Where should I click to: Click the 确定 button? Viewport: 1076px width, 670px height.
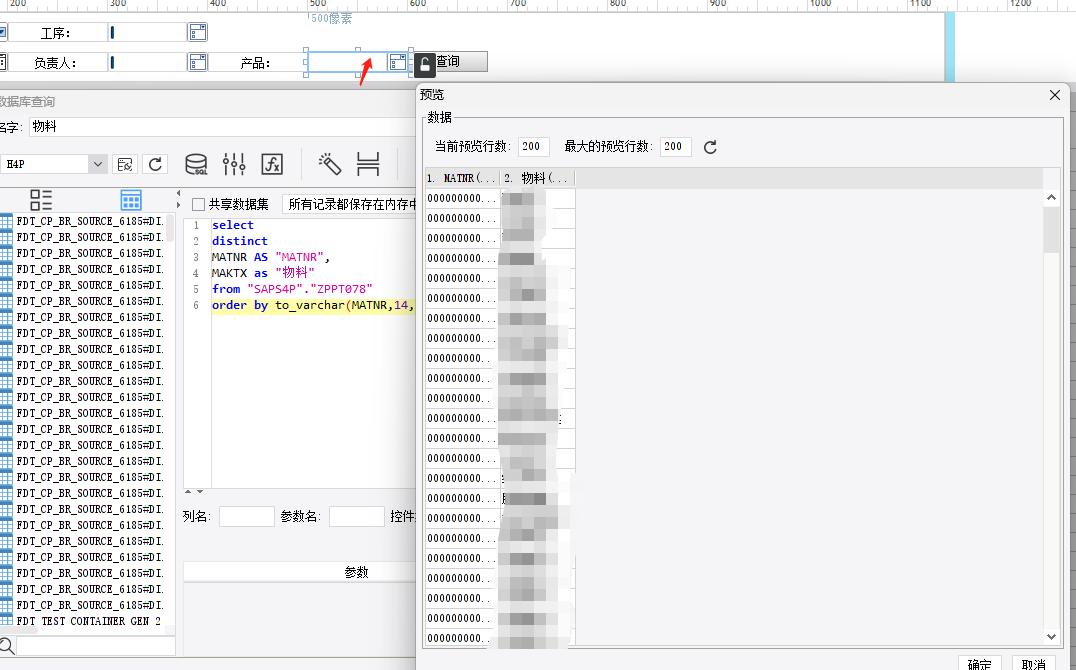click(x=980, y=664)
